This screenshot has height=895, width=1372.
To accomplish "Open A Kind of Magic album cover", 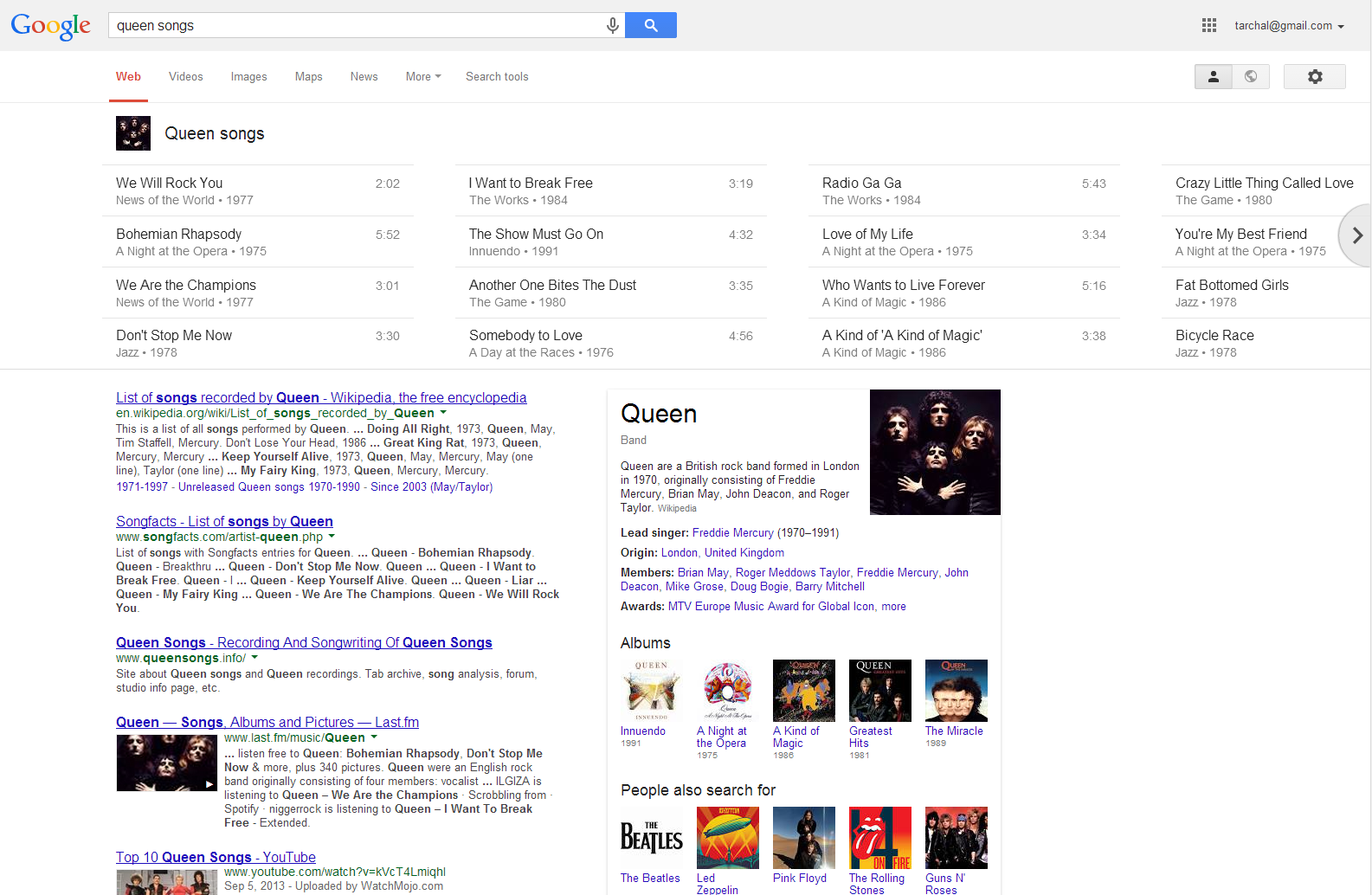I will (804, 691).
